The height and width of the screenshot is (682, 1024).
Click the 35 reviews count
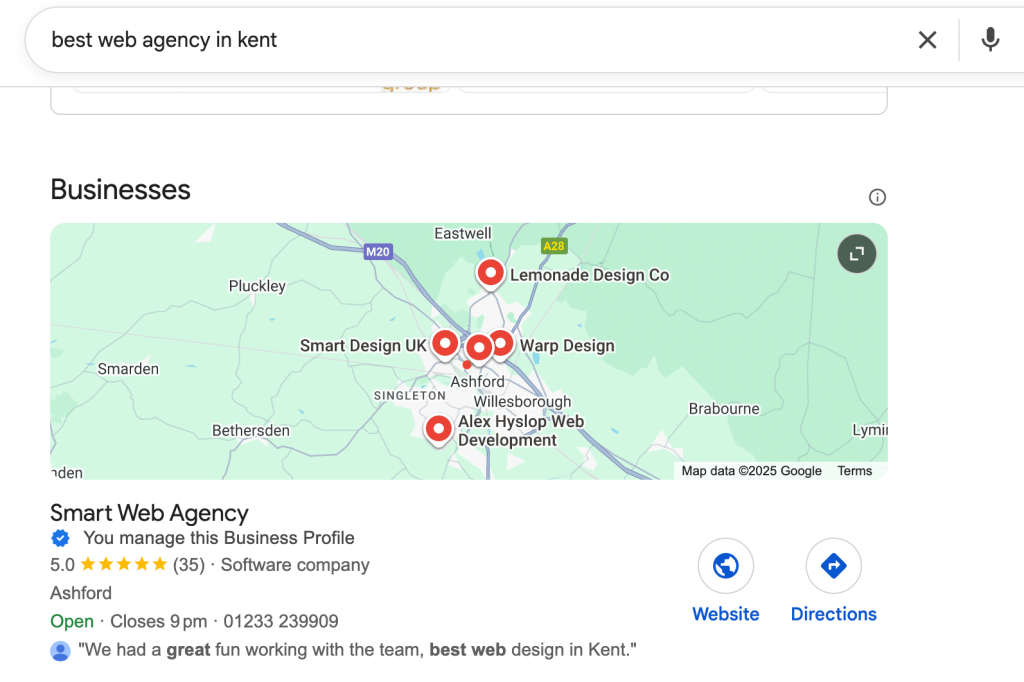[188, 565]
